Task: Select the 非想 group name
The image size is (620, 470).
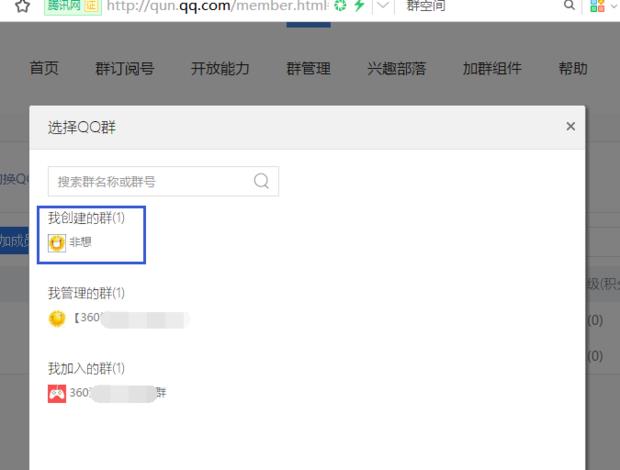Action: tap(80, 242)
